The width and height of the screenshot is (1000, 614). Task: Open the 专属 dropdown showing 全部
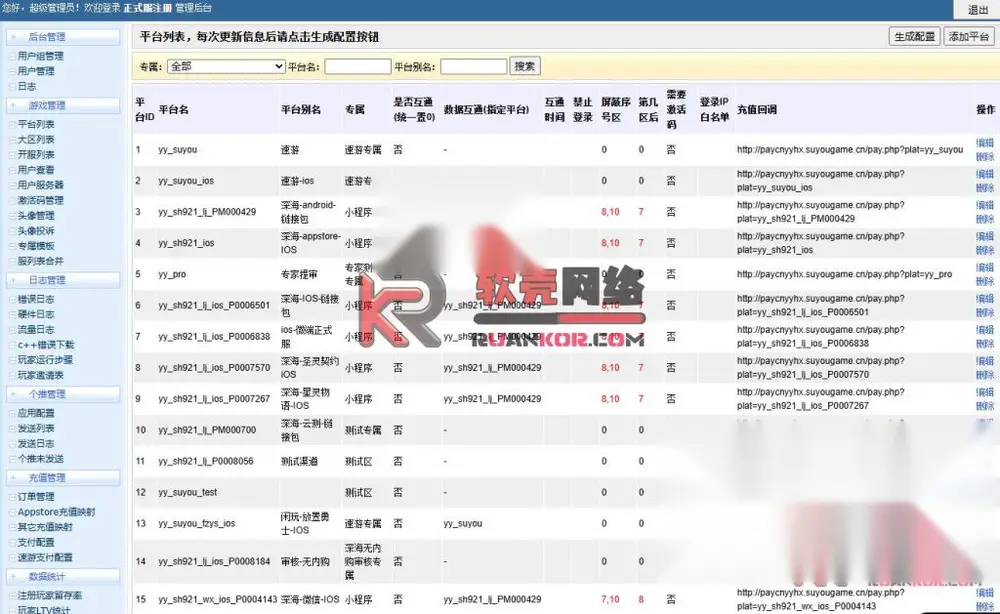click(226, 66)
